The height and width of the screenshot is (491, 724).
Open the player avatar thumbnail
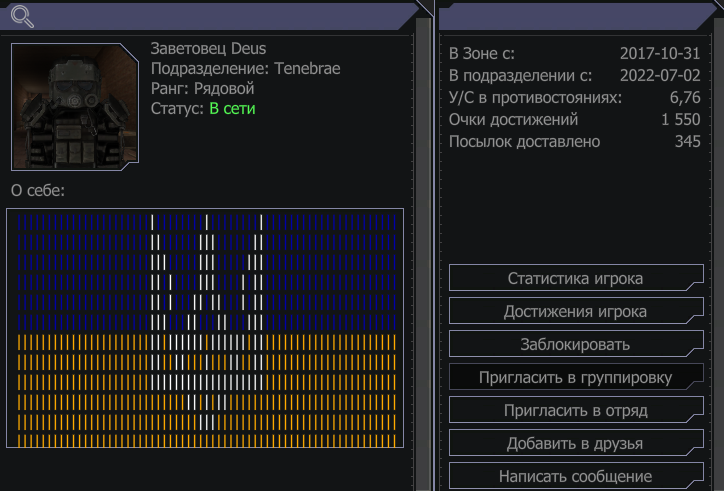[x=75, y=107]
